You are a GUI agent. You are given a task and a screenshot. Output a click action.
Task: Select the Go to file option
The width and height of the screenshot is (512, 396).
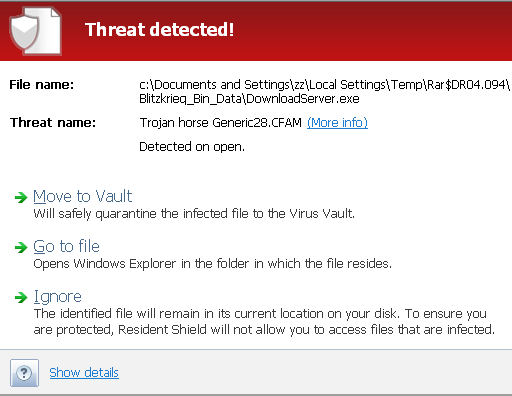[66, 247]
